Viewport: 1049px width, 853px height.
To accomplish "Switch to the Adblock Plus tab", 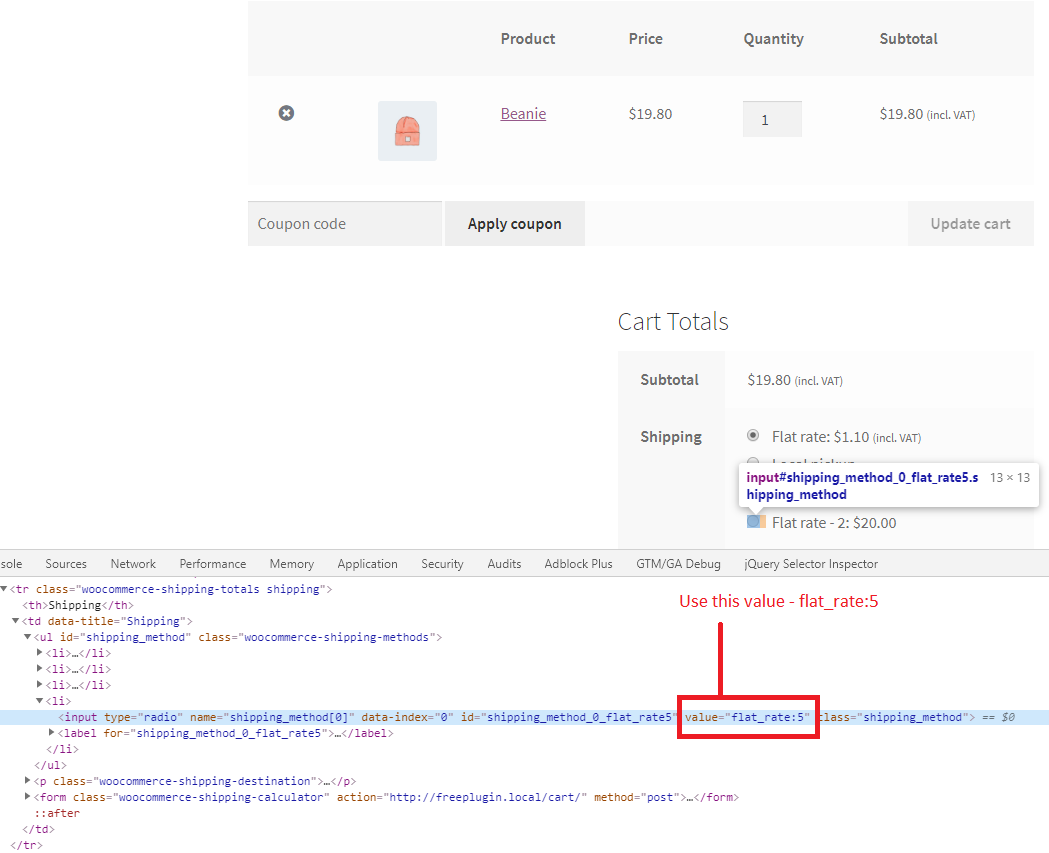I will [578, 563].
